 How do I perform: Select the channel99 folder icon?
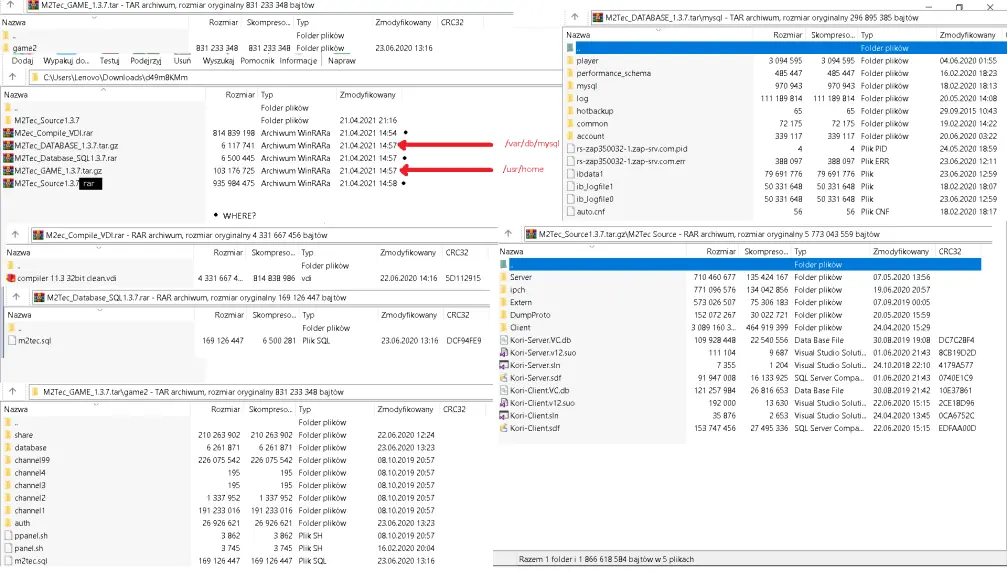(x=8, y=460)
